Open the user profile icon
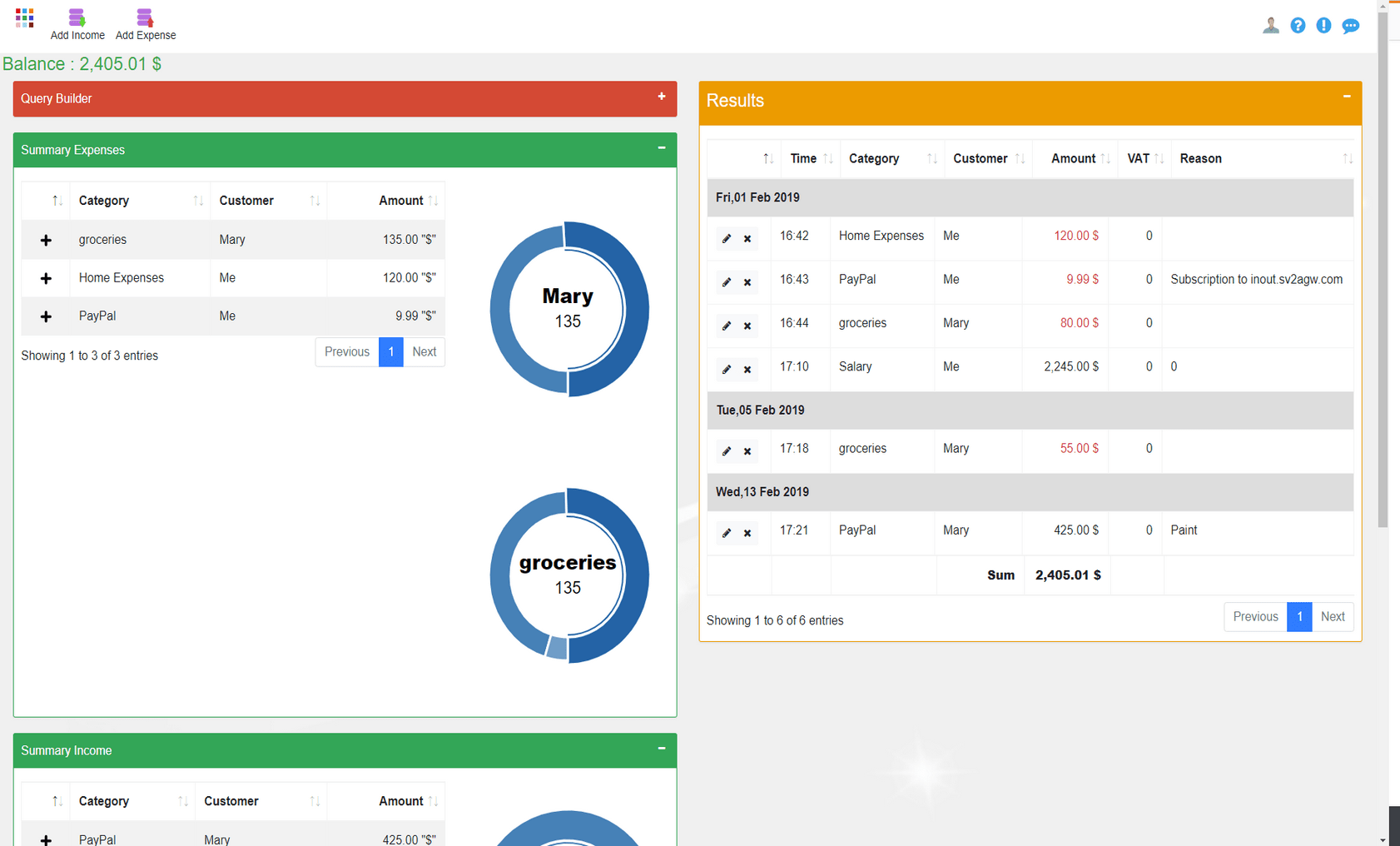 [1270, 26]
